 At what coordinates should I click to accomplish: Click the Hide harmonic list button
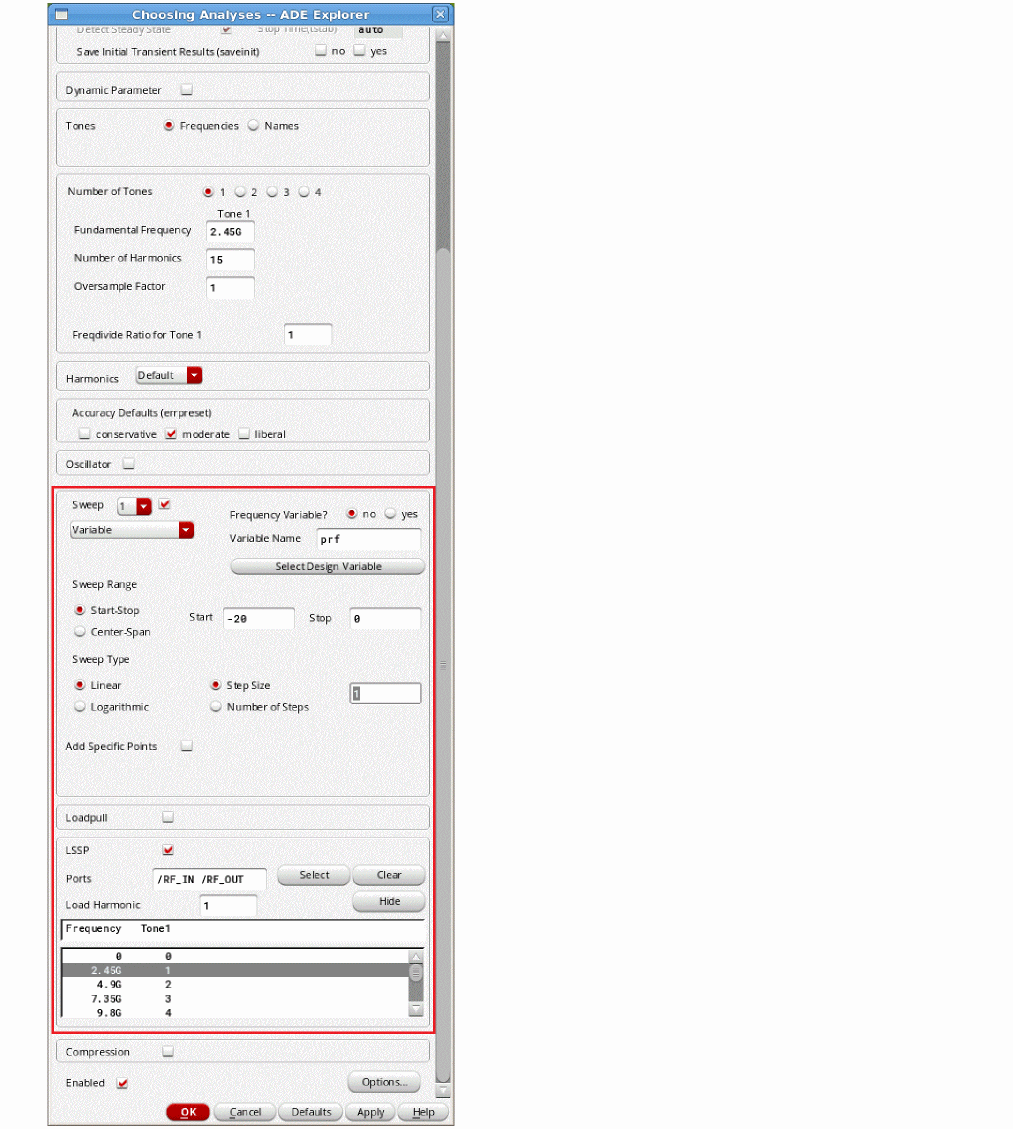coord(389,901)
